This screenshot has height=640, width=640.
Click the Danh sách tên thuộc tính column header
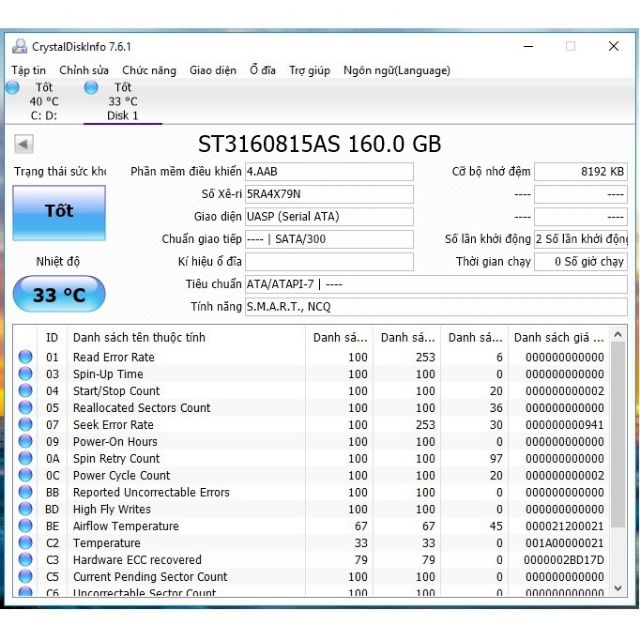click(x=186, y=338)
